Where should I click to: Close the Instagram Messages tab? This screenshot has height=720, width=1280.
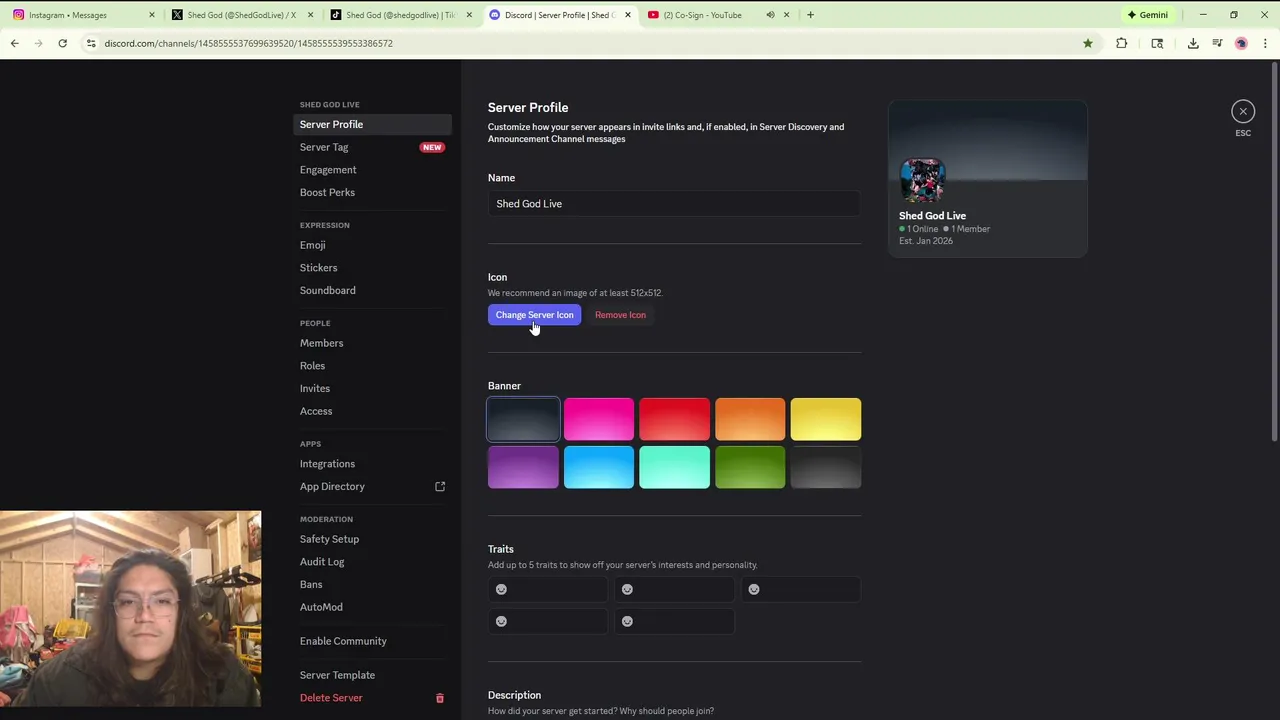pyautogui.click(x=152, y=15)
